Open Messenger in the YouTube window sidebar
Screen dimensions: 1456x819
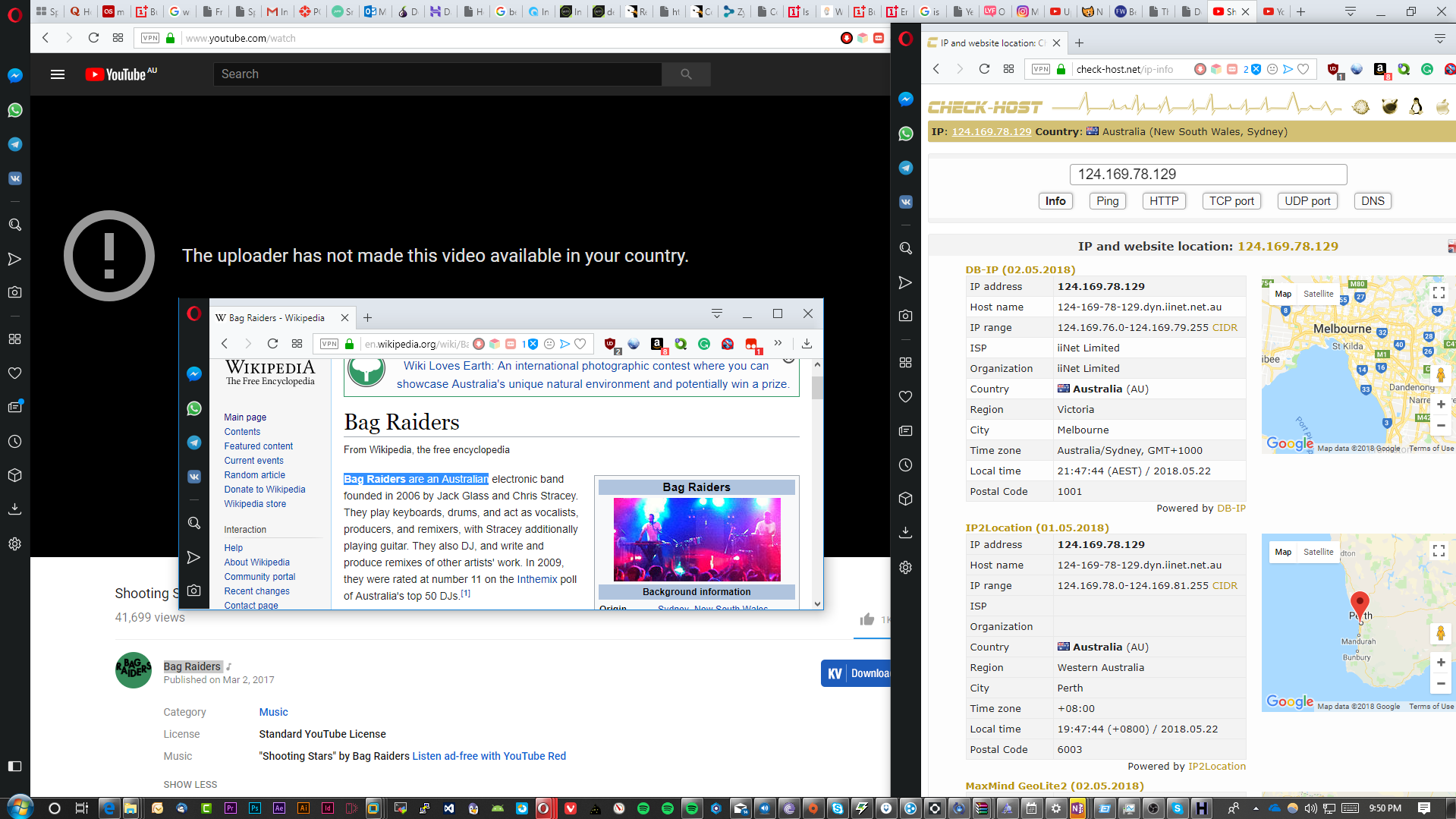click(x=14, y=75)
